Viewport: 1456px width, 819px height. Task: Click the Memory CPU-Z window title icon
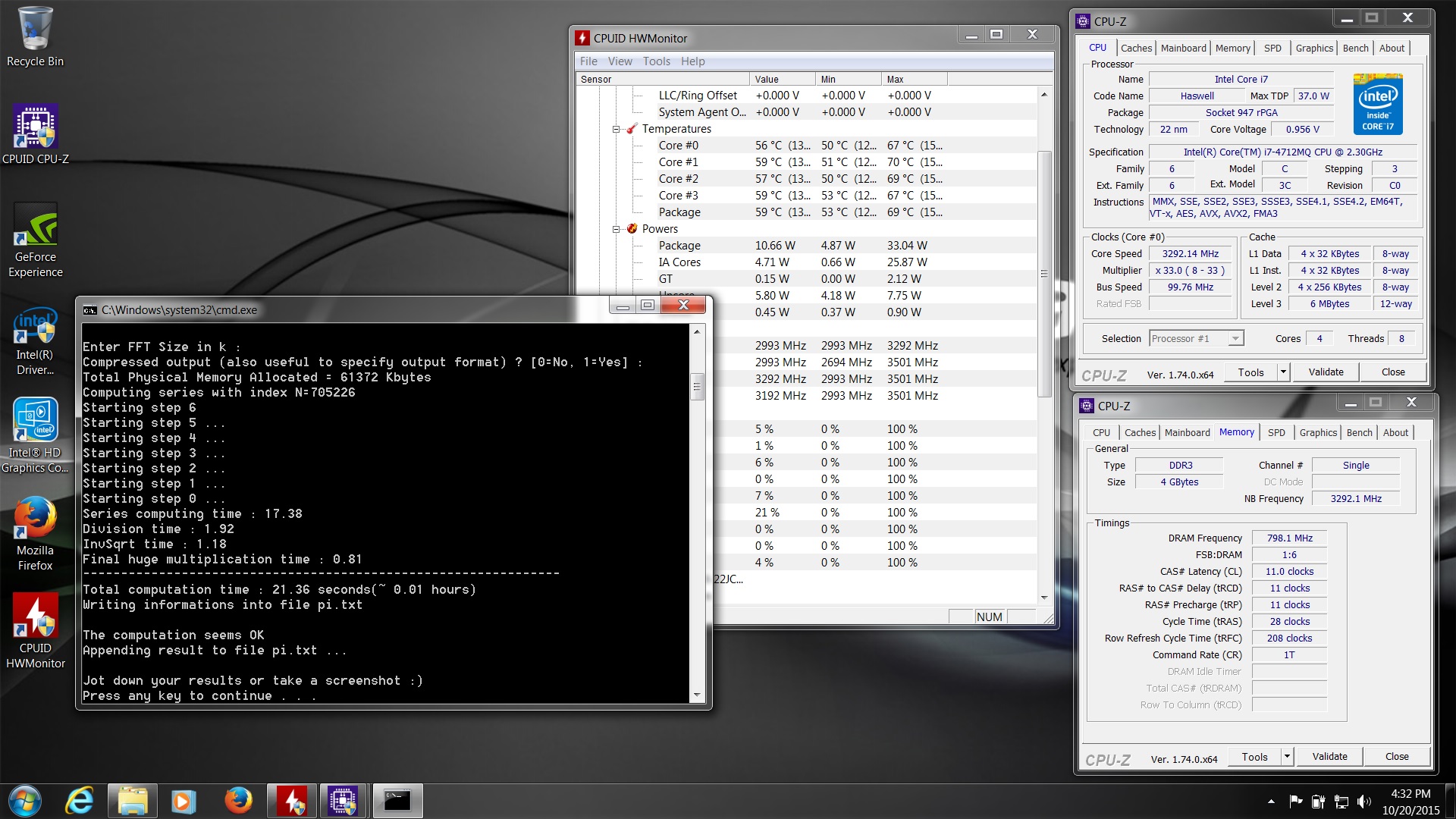[1087, 406]
